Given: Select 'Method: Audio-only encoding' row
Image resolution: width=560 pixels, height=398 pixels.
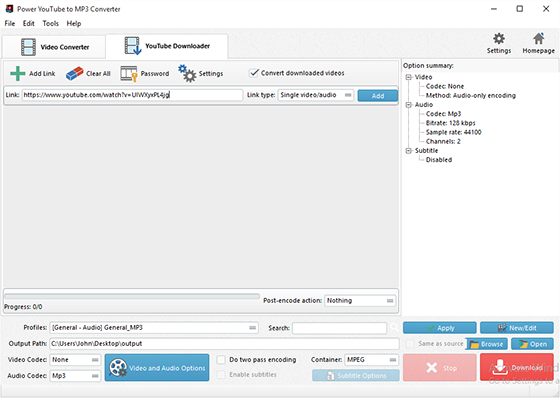Looking at the screenshot, I should tap(471, 96).
